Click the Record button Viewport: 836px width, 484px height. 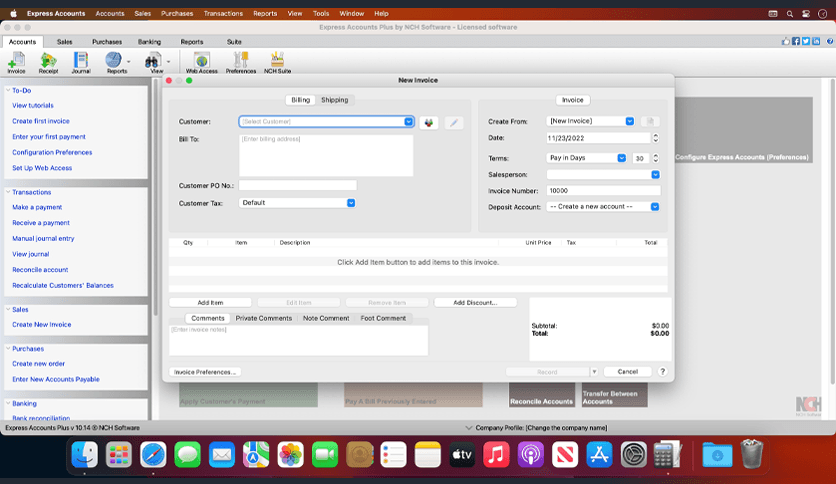[x=548, y=372]
